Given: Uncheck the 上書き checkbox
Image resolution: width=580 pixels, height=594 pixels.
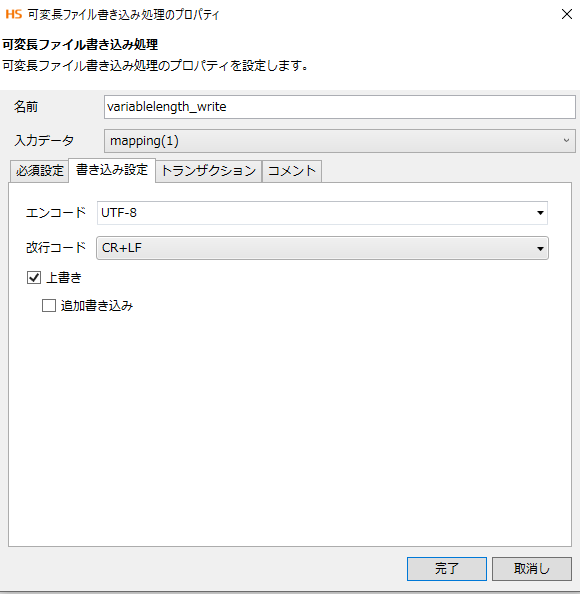Looking at the screenshot, I should point(34,278).
